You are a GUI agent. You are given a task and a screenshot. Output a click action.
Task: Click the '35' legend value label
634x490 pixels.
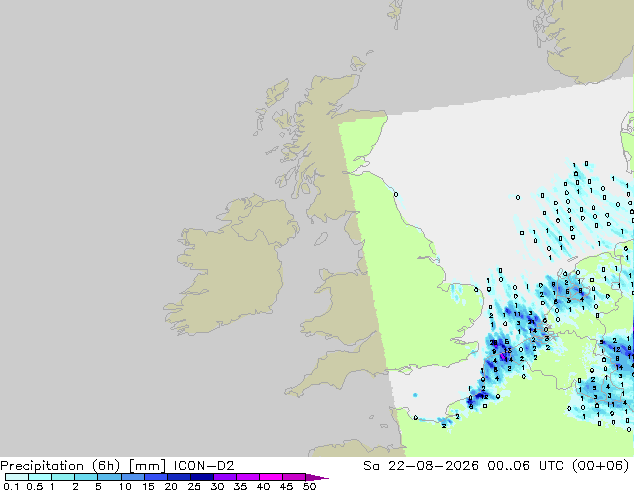click(240, 486)
